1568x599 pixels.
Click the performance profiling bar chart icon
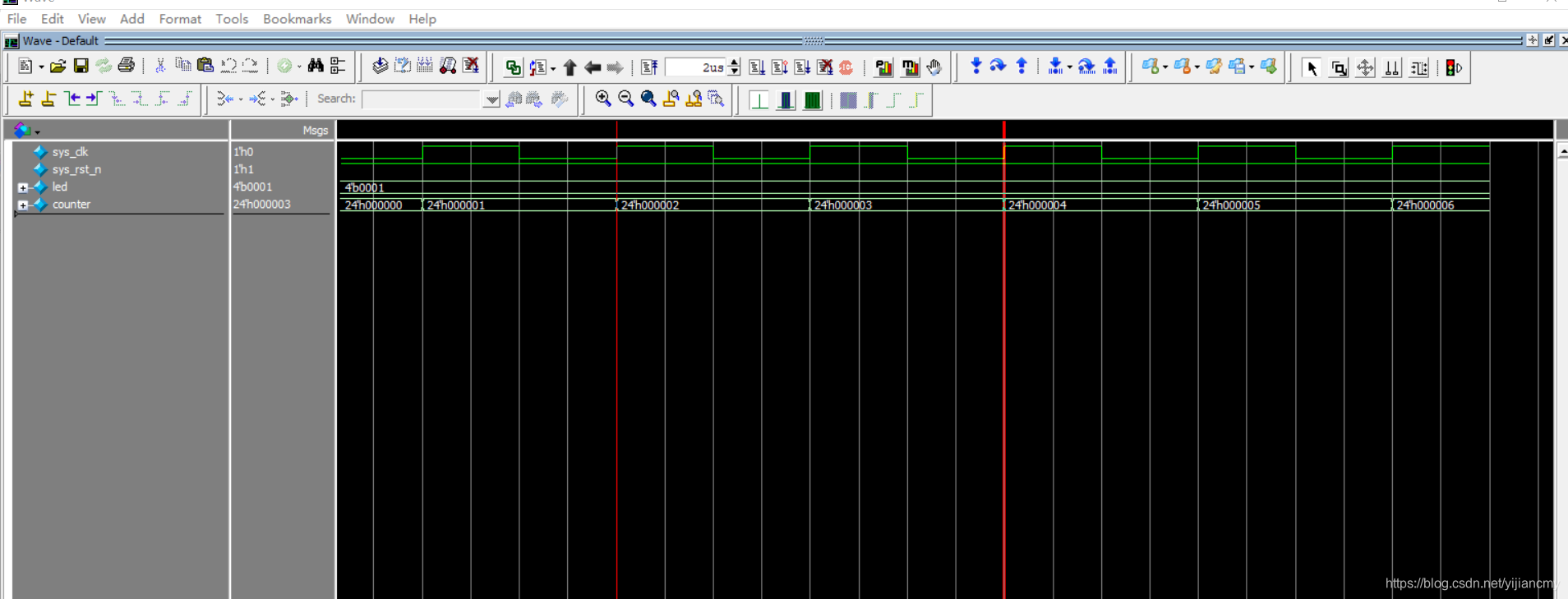click(x=884, y=67)
